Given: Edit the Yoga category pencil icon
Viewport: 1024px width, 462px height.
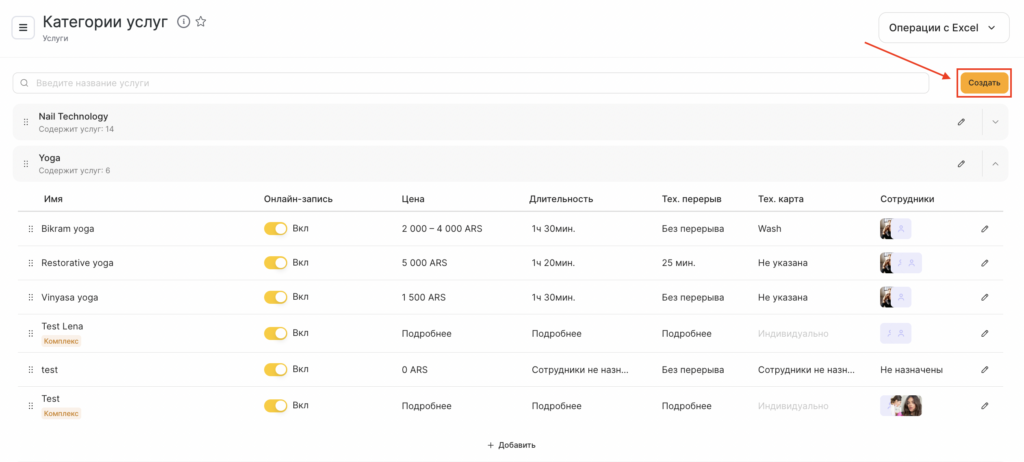Looking at the screenshot, I should (x=961, y=163).
